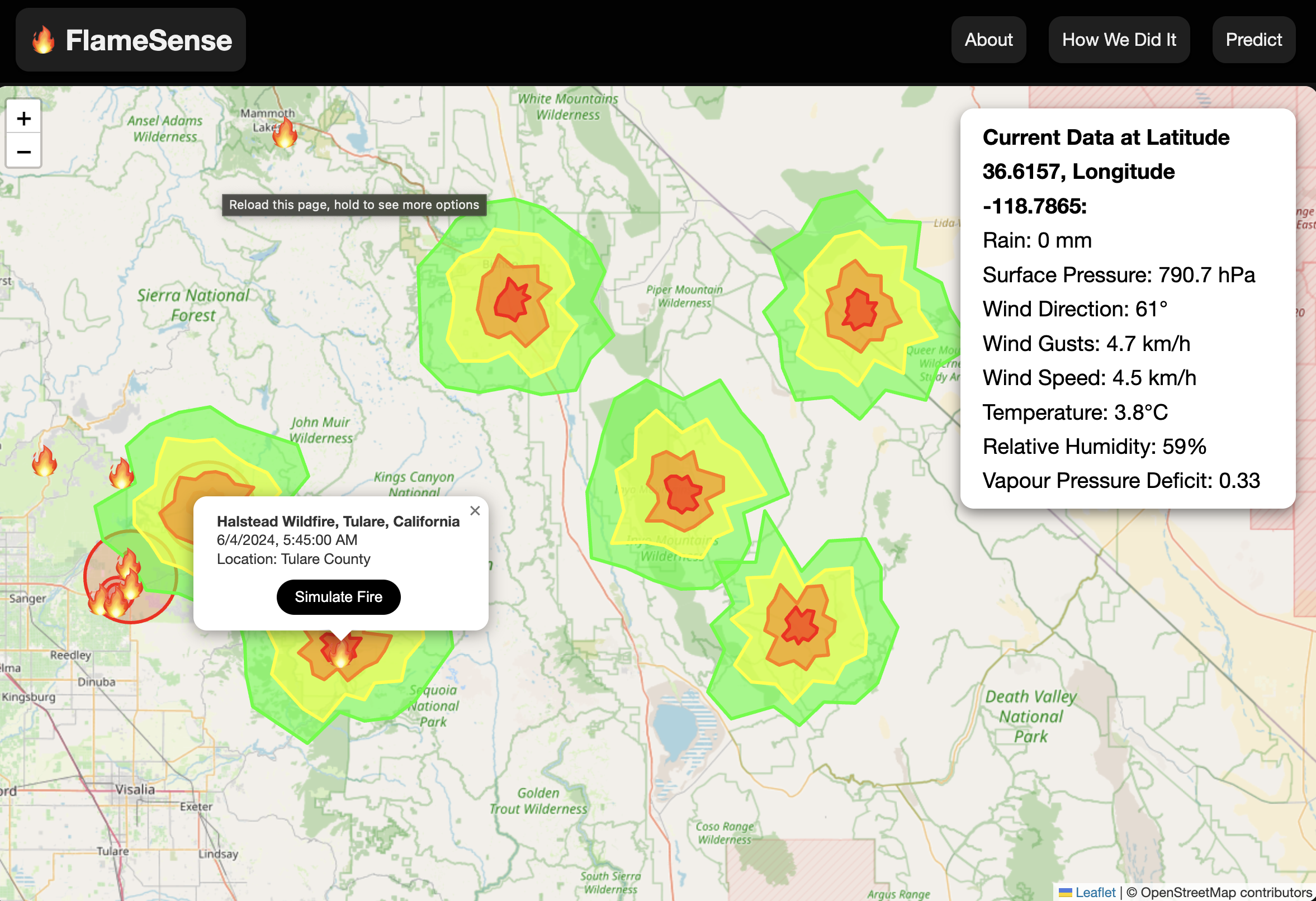Click the fire marker west of Sanger hills
The width and height of the screenshot is (1316, 901).
click(44, 461)
